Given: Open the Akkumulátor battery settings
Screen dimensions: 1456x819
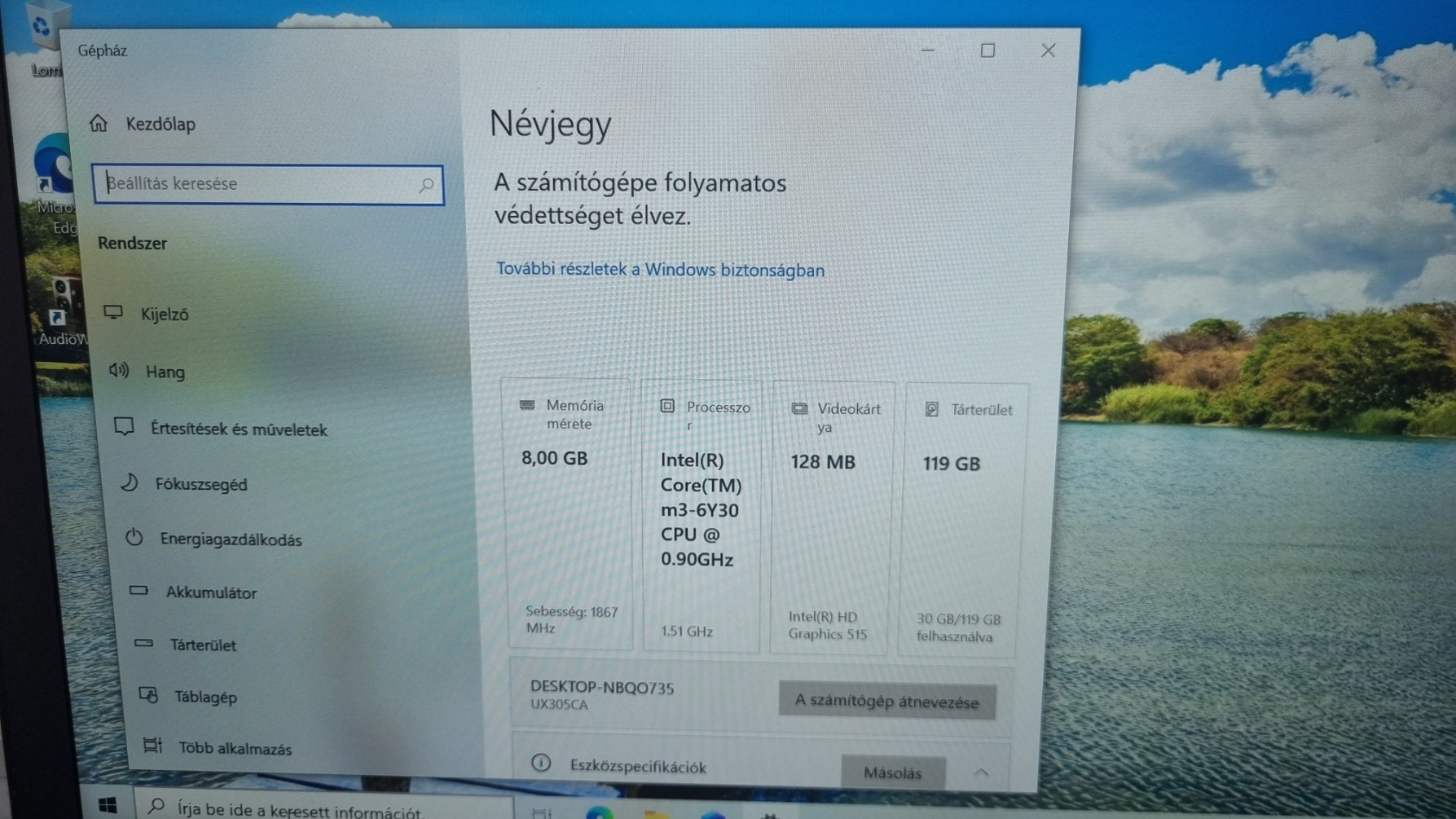Looking at the screenshot, I should click(193, 592).
